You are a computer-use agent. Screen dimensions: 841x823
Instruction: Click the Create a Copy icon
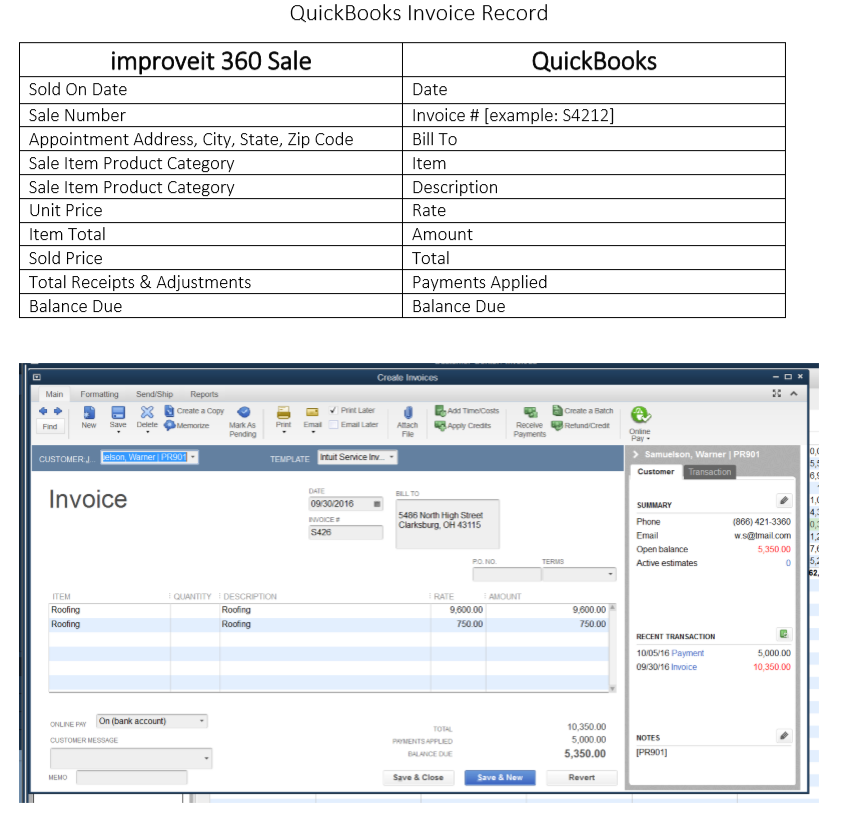[170, 411]
